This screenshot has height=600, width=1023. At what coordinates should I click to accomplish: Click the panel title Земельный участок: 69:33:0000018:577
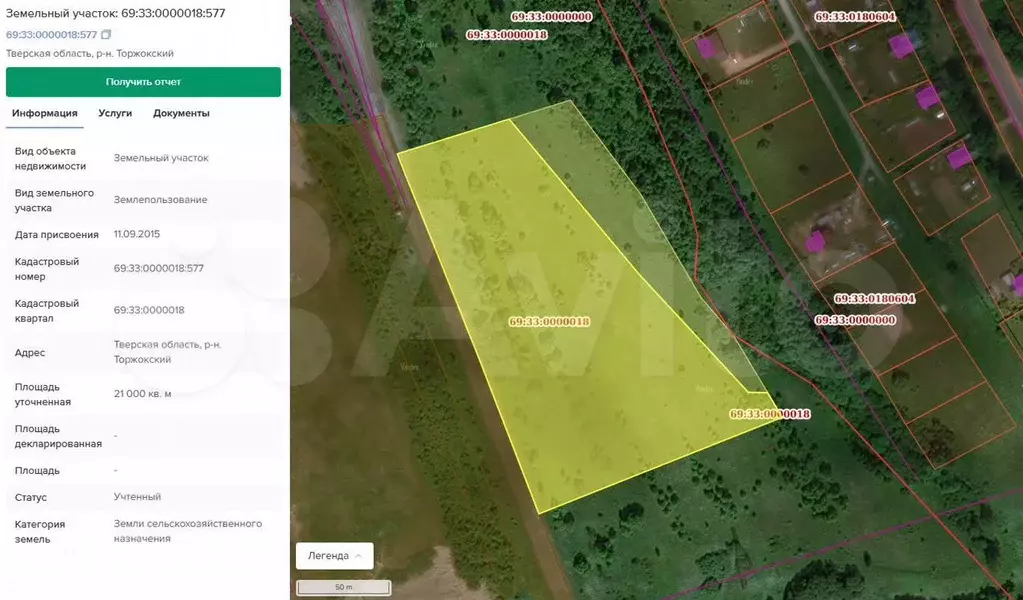(x=115, y=13)
